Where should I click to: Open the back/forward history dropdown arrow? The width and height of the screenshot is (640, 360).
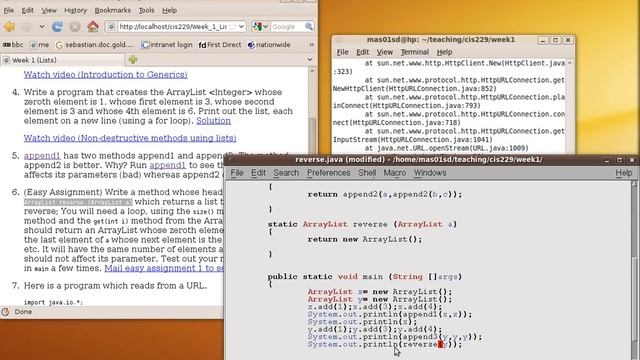(x=42, y=27)
